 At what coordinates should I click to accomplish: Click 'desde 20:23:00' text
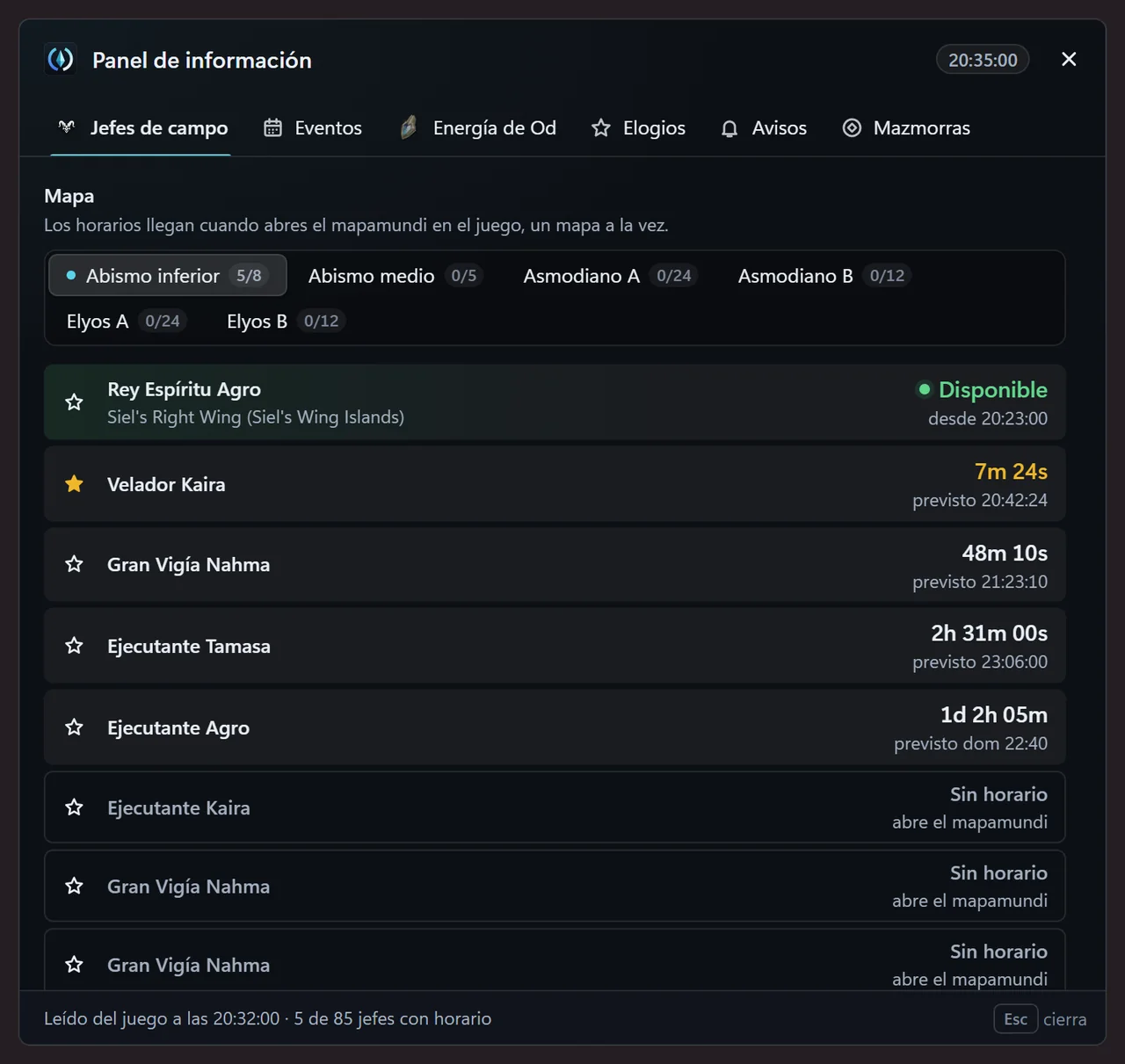click(988, 418)
